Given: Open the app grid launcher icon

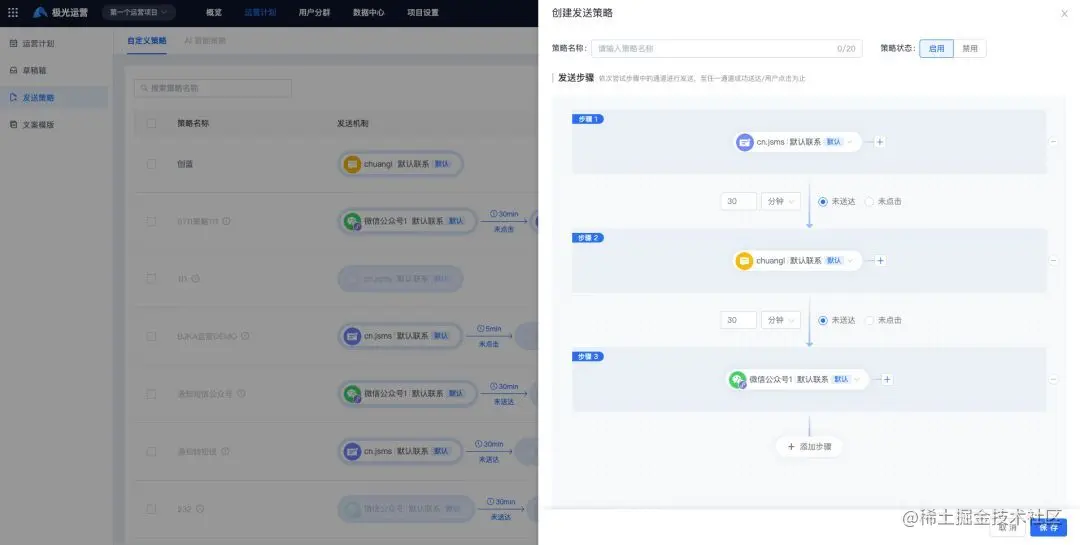Looking at the screenshot, I should [12, 12].
